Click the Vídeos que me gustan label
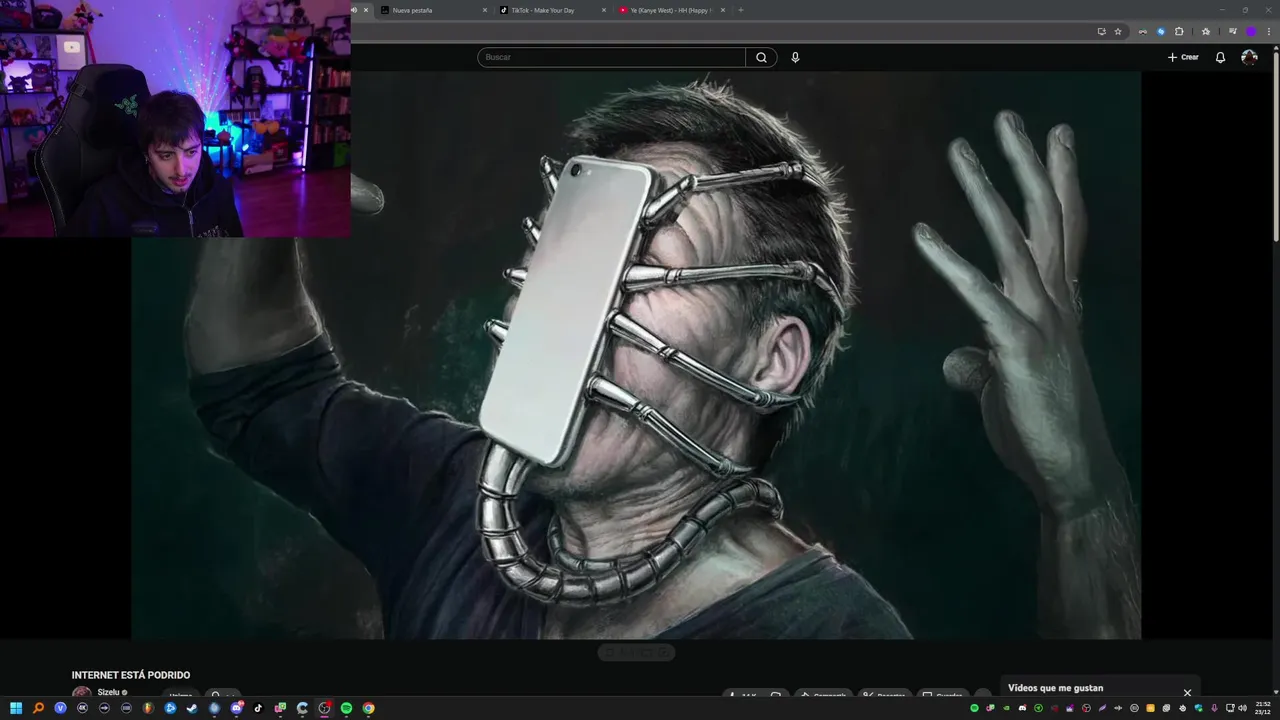 tap(1055, 688)
